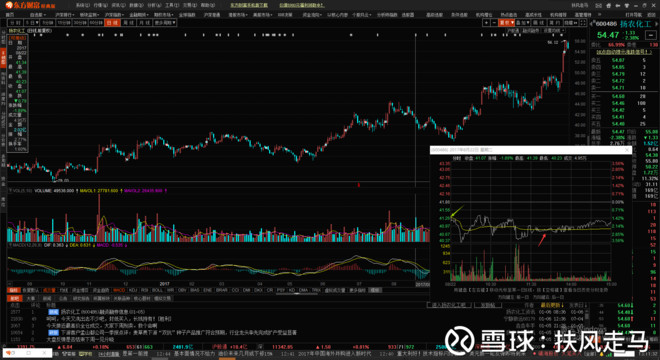This screenshot has height=360, width=660.
Task: Open 系统 menu
Action: (83, 5)
